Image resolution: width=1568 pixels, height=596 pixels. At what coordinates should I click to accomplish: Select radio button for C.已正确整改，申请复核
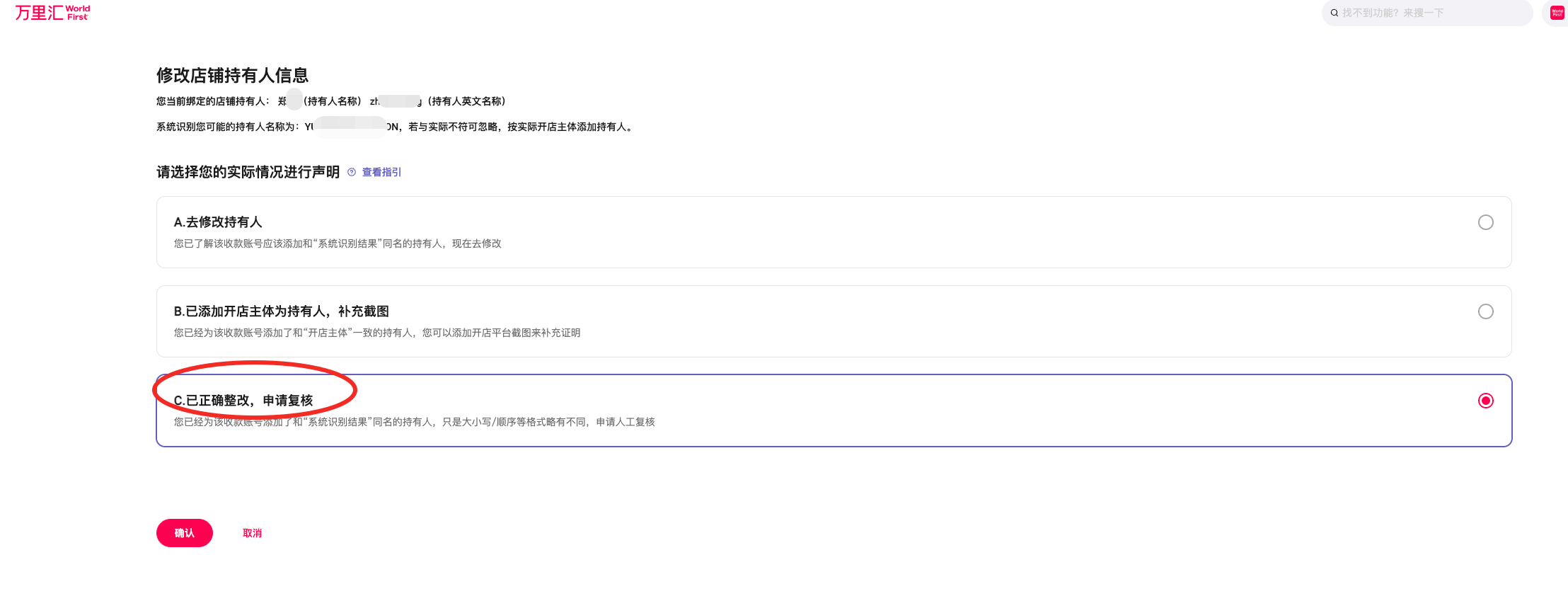pos(1486,401)
